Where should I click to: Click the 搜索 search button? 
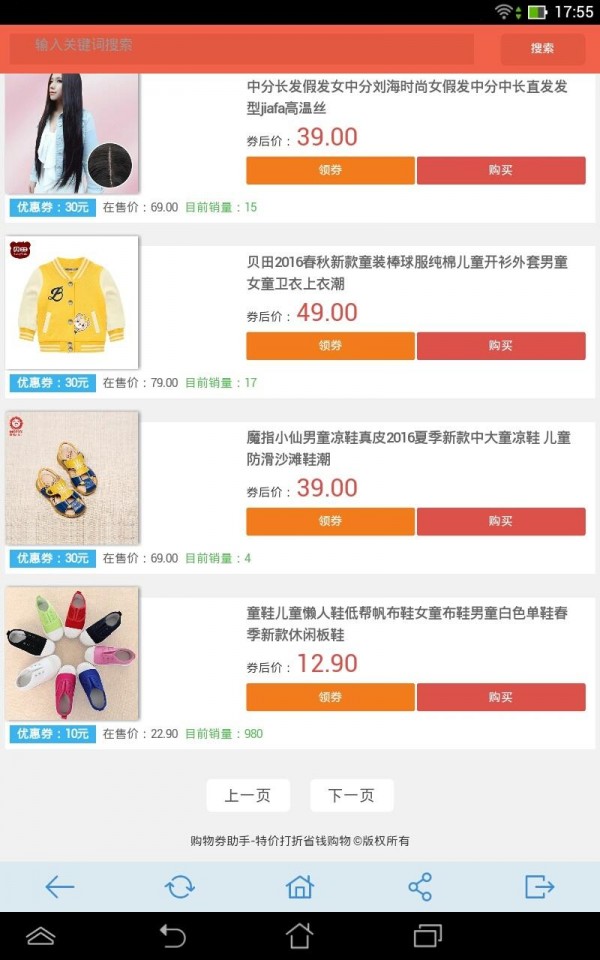[x=542, y=48]
